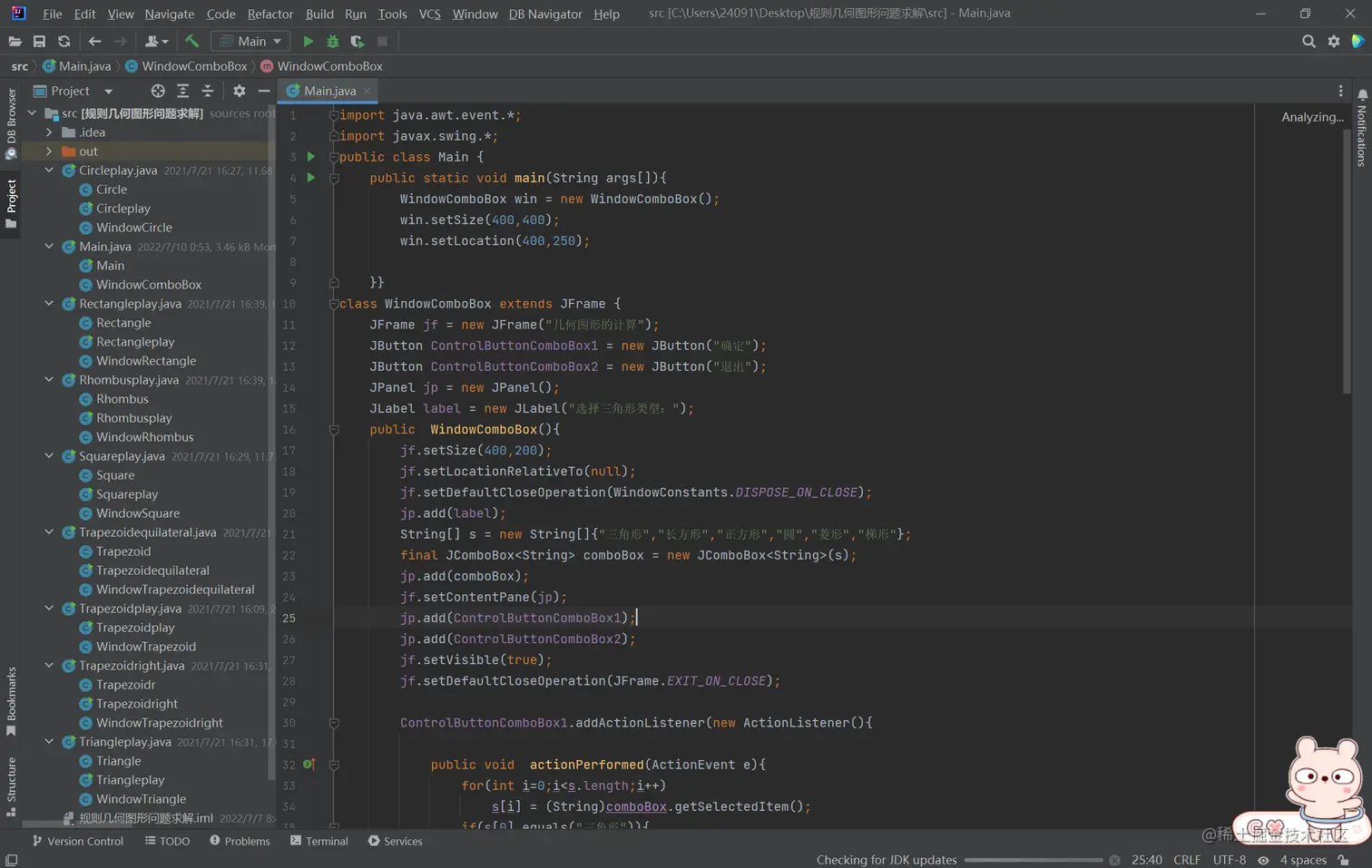Open Project panel options gear
Image resolution: width=1372 pixels, height=868 pixels.
[239, 91]
